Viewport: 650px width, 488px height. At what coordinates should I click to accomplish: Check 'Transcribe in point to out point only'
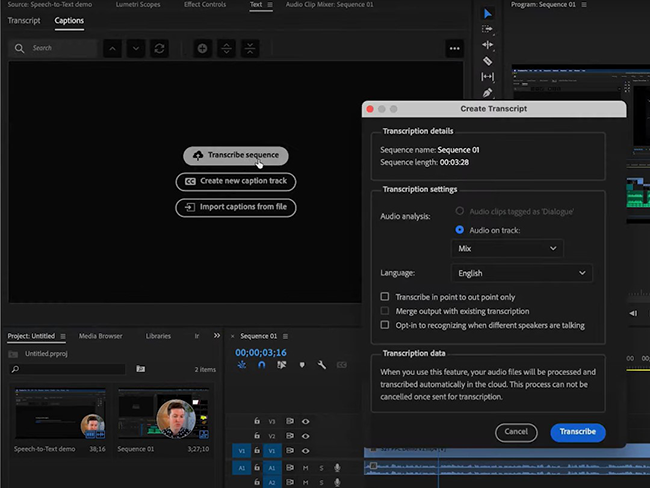385,297
